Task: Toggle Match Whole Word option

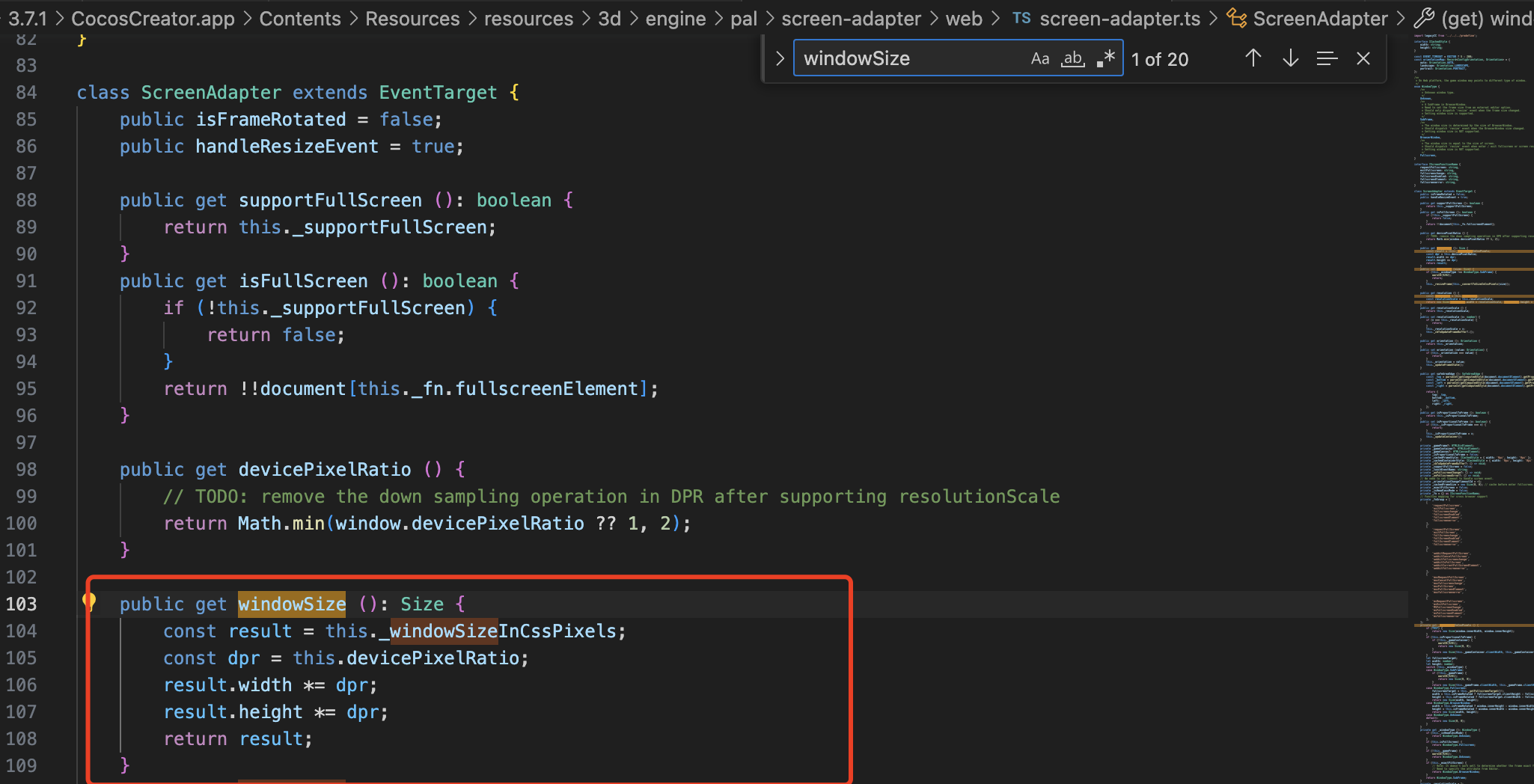Action: pyautogui.click(x=1073, y=58)
